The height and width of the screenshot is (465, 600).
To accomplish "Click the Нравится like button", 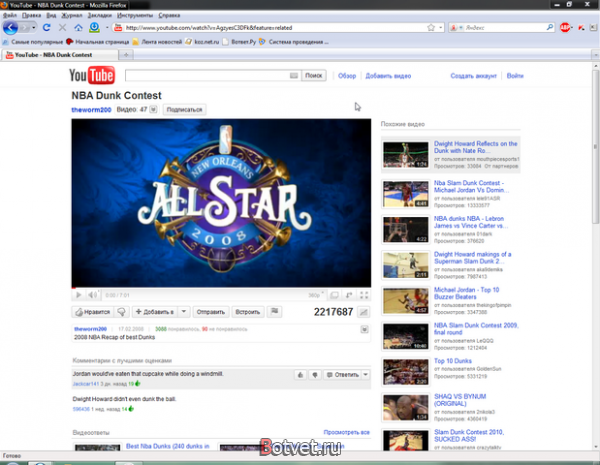I will point(92,312).
